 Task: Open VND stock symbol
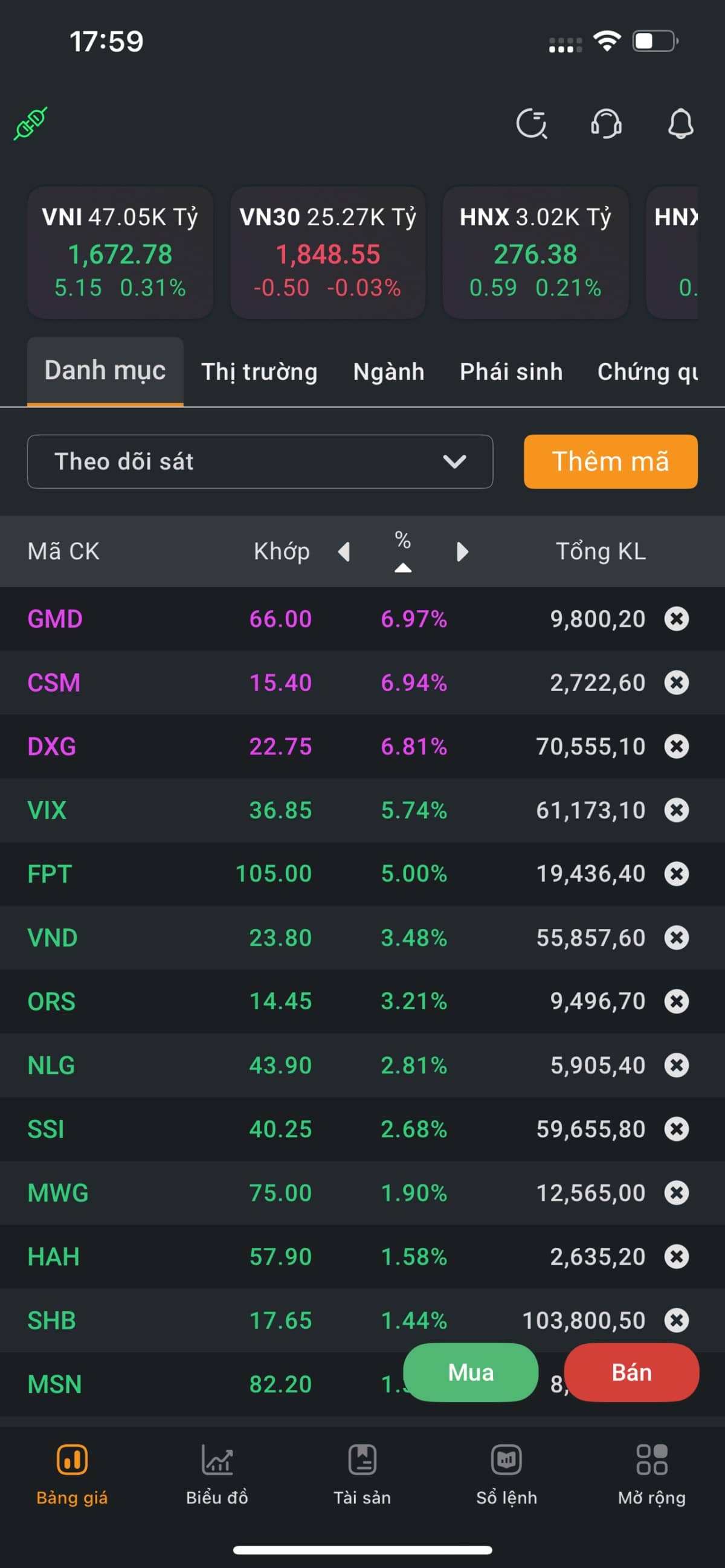(53, 938)
